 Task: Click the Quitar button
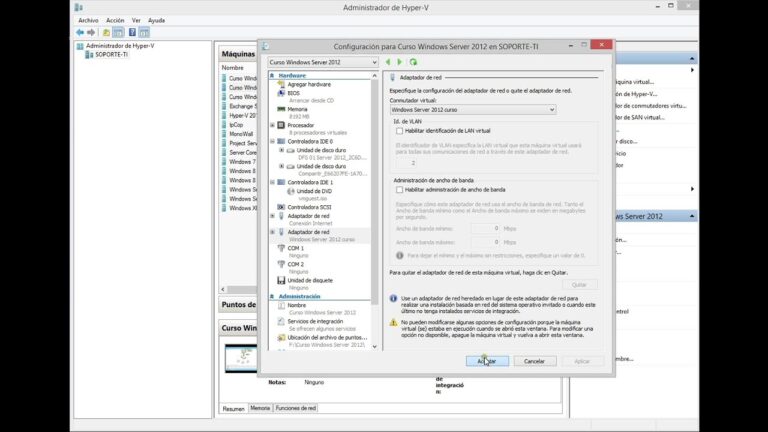click(x=579, y=285)
